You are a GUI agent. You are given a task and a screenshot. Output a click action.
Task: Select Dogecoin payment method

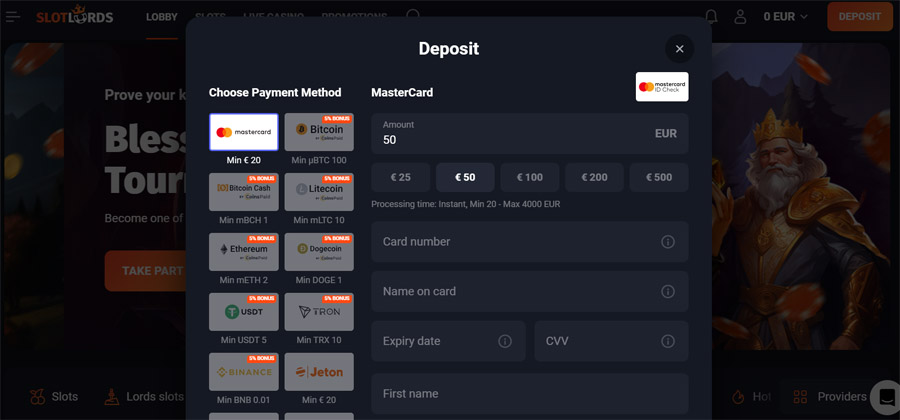(319, 252)
